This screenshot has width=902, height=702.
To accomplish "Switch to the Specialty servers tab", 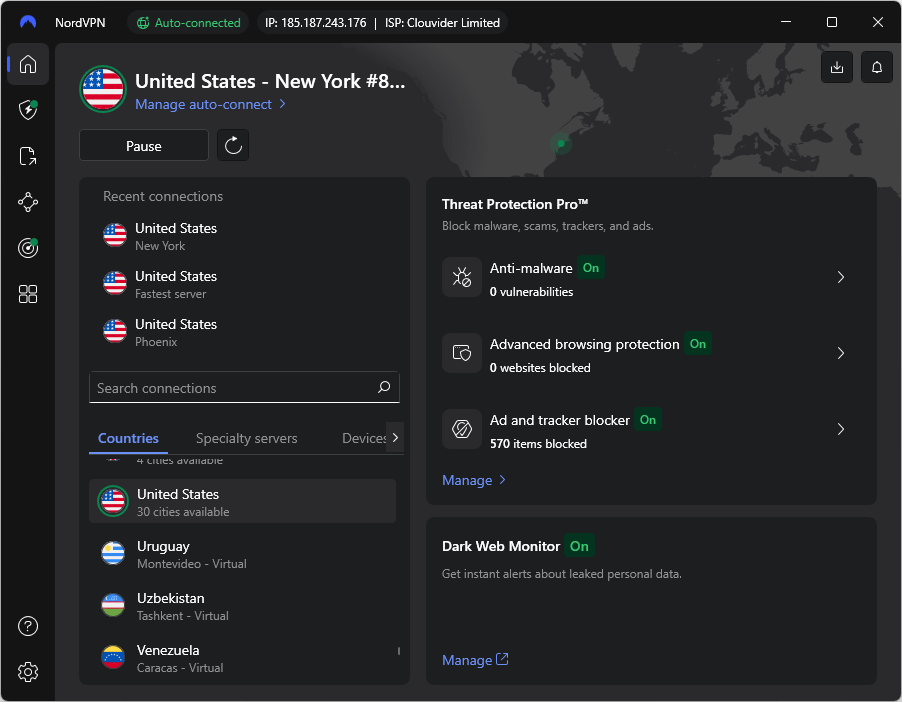I will [246, 438].
